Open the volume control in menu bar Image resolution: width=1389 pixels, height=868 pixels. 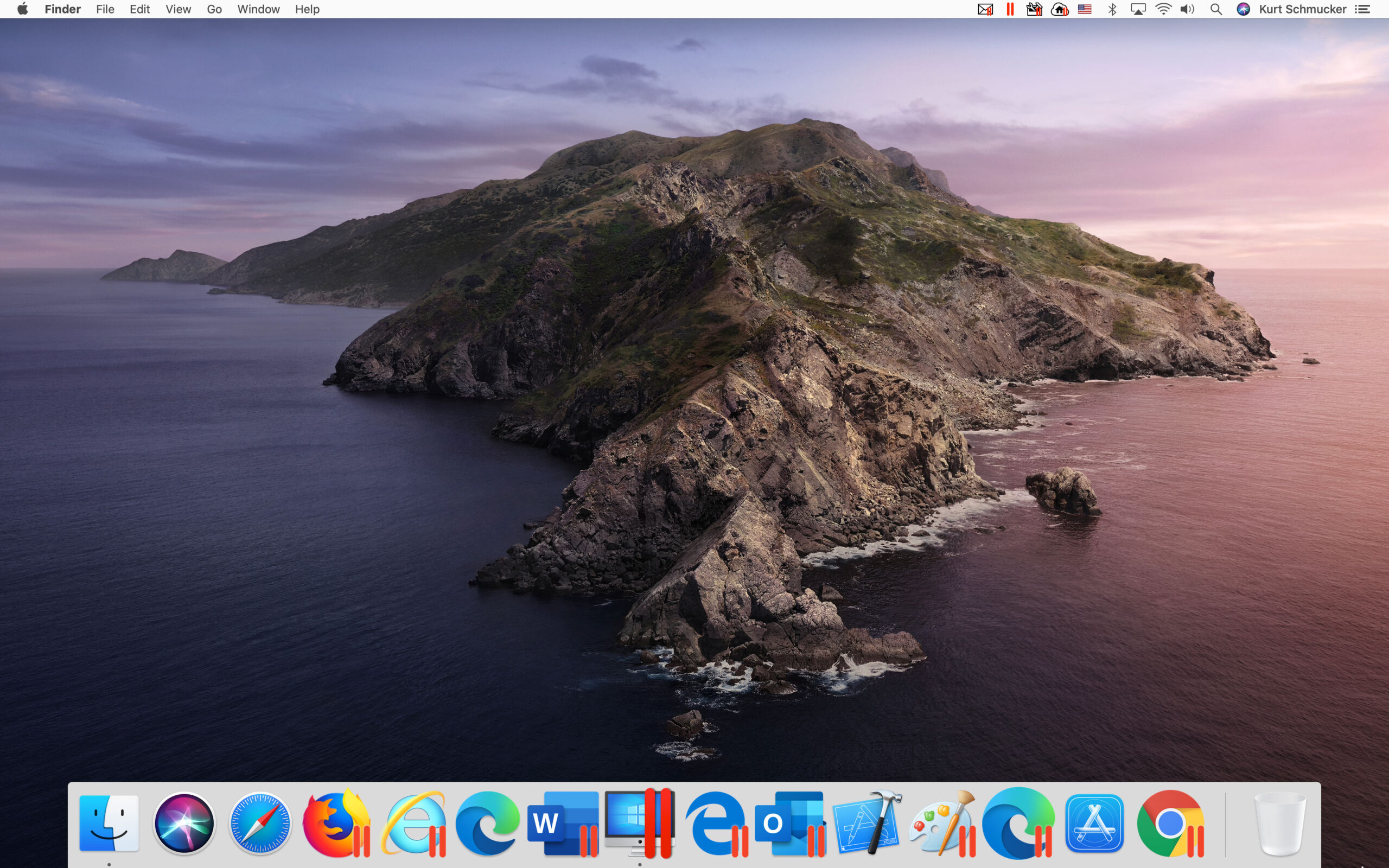(x=1188, y=9)
